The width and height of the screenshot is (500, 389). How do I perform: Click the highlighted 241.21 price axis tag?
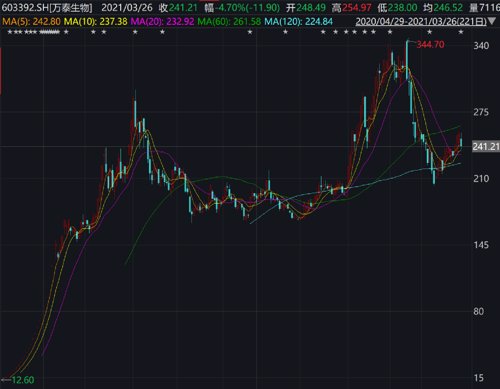(x=486, y=146)
